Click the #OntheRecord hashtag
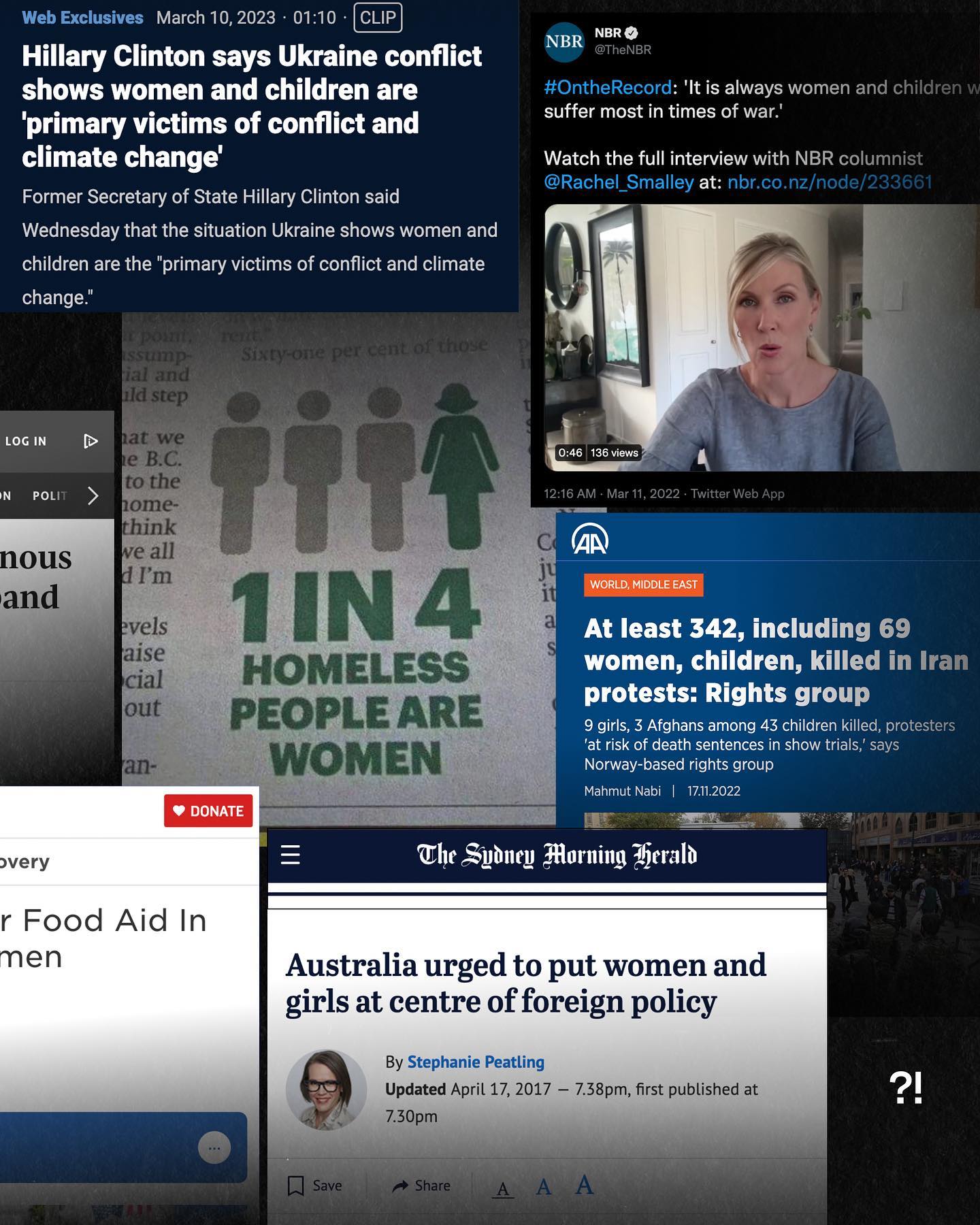 pos(608,88)
